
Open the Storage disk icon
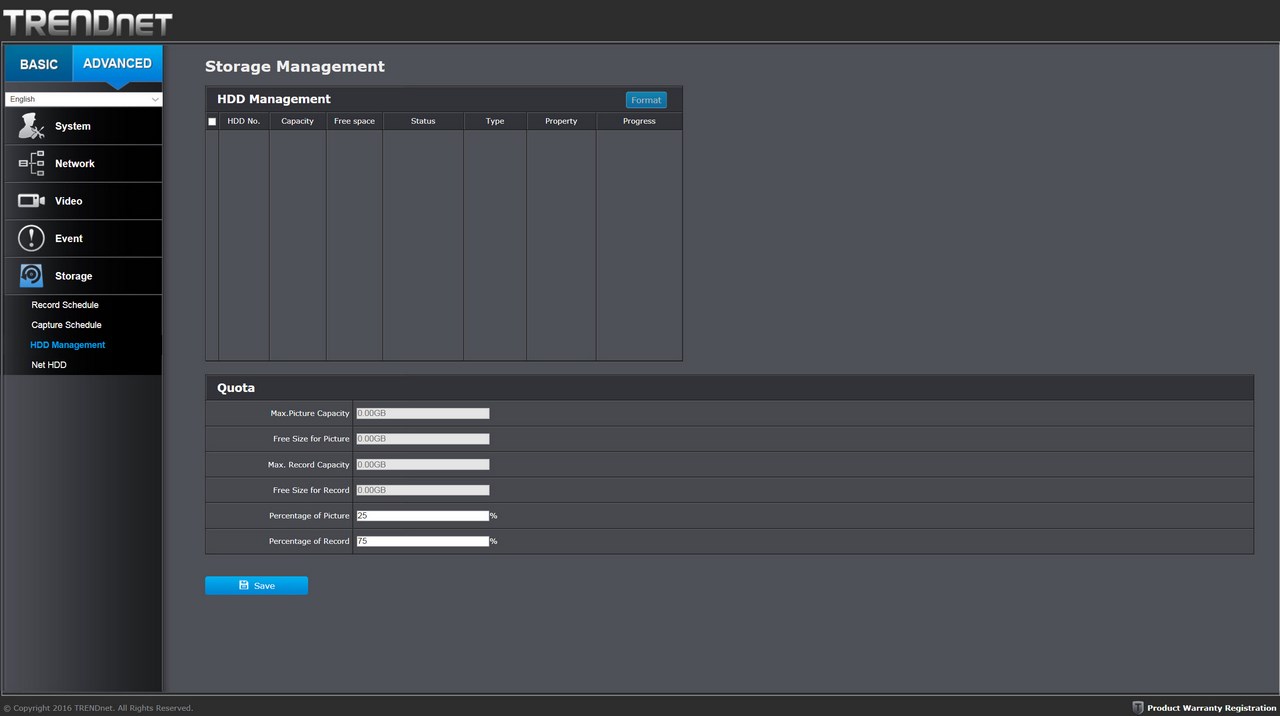32,276
